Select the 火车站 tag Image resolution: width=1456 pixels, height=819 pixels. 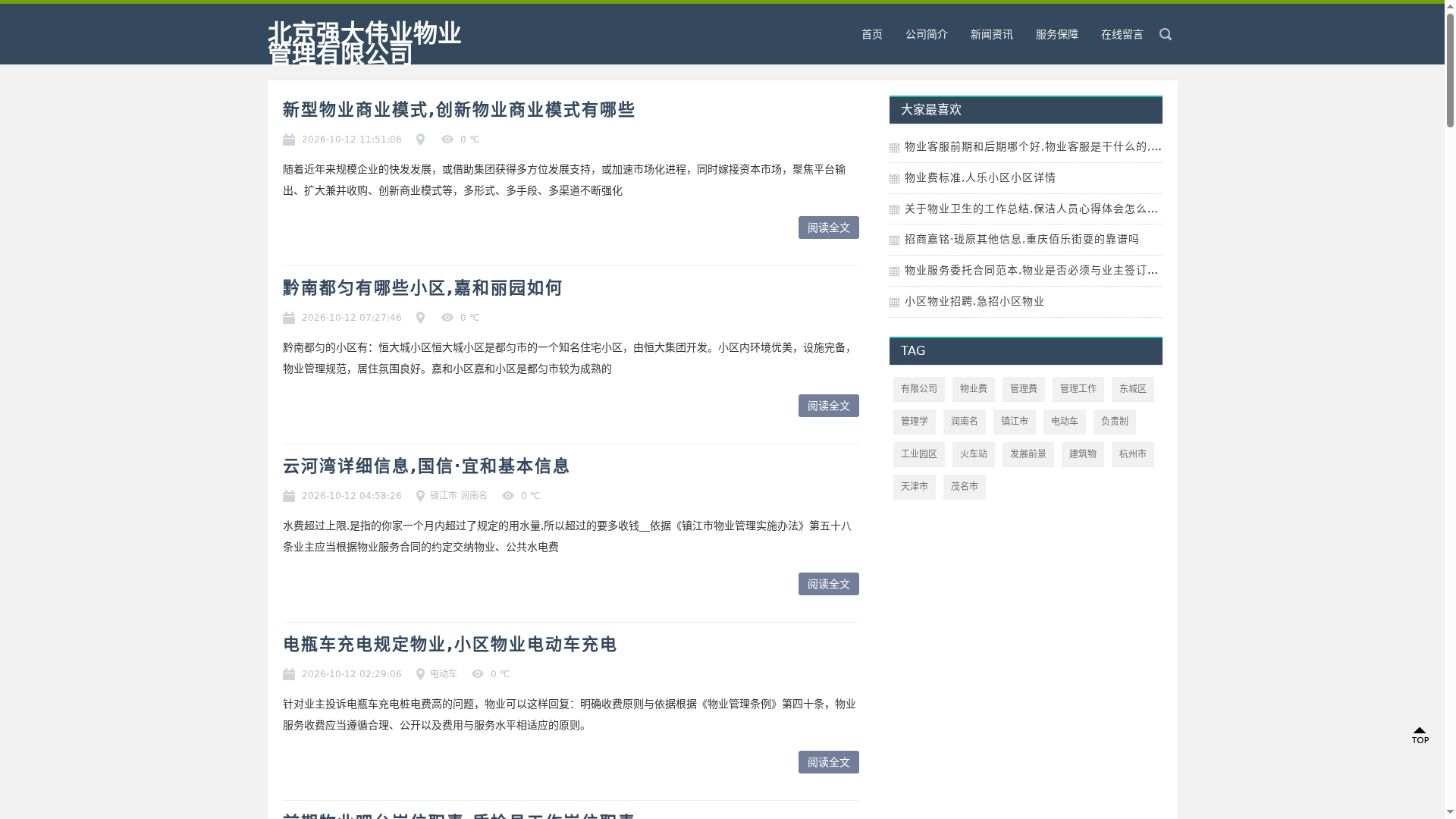pyautogui.click(x=974, y=454)
